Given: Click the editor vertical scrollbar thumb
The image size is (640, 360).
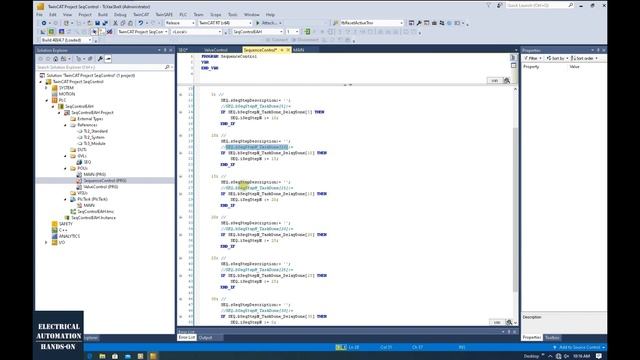Looking at the screenshot, I should click(515, 209).
